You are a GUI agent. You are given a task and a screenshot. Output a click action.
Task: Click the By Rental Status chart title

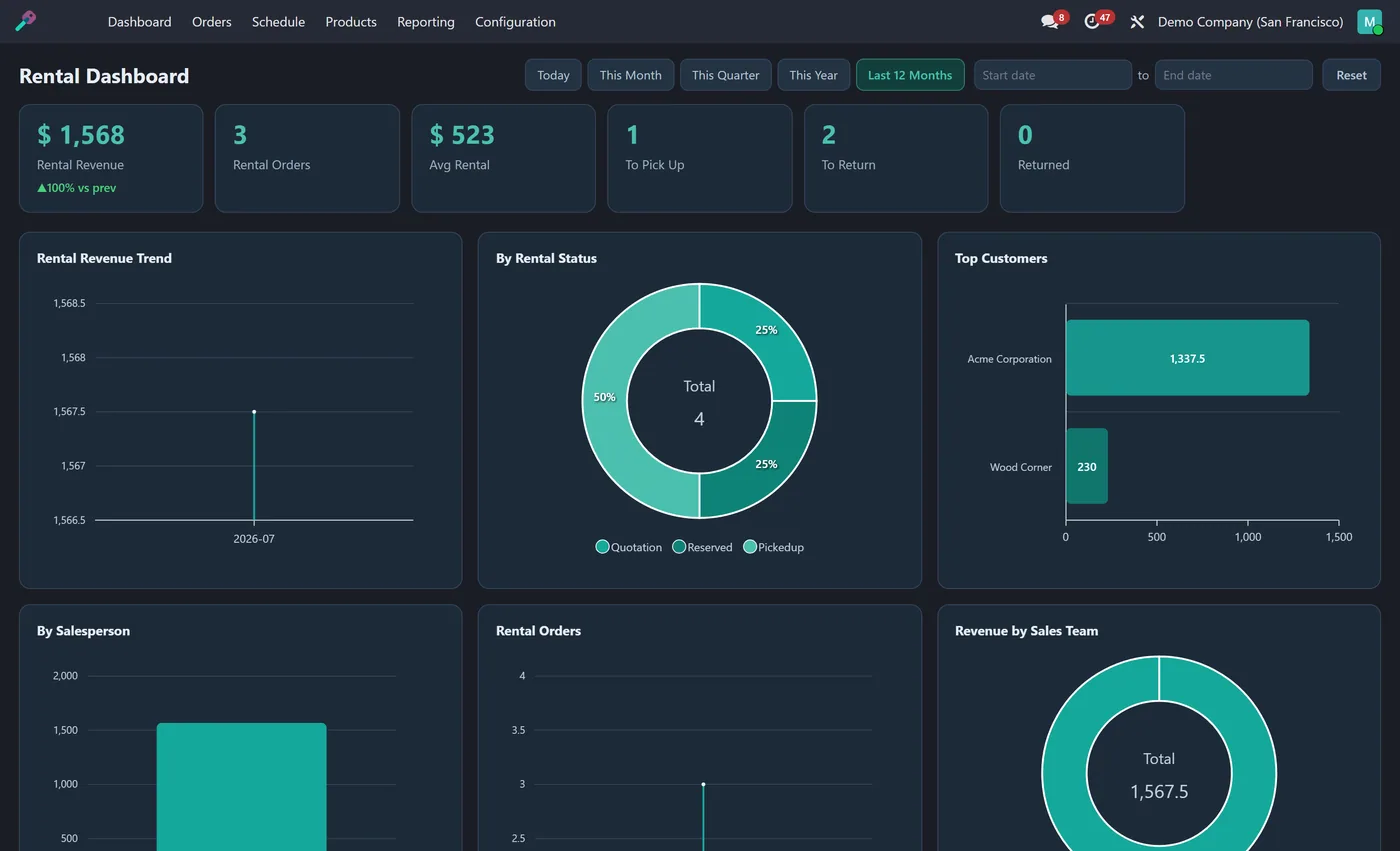tap(546, 258)
